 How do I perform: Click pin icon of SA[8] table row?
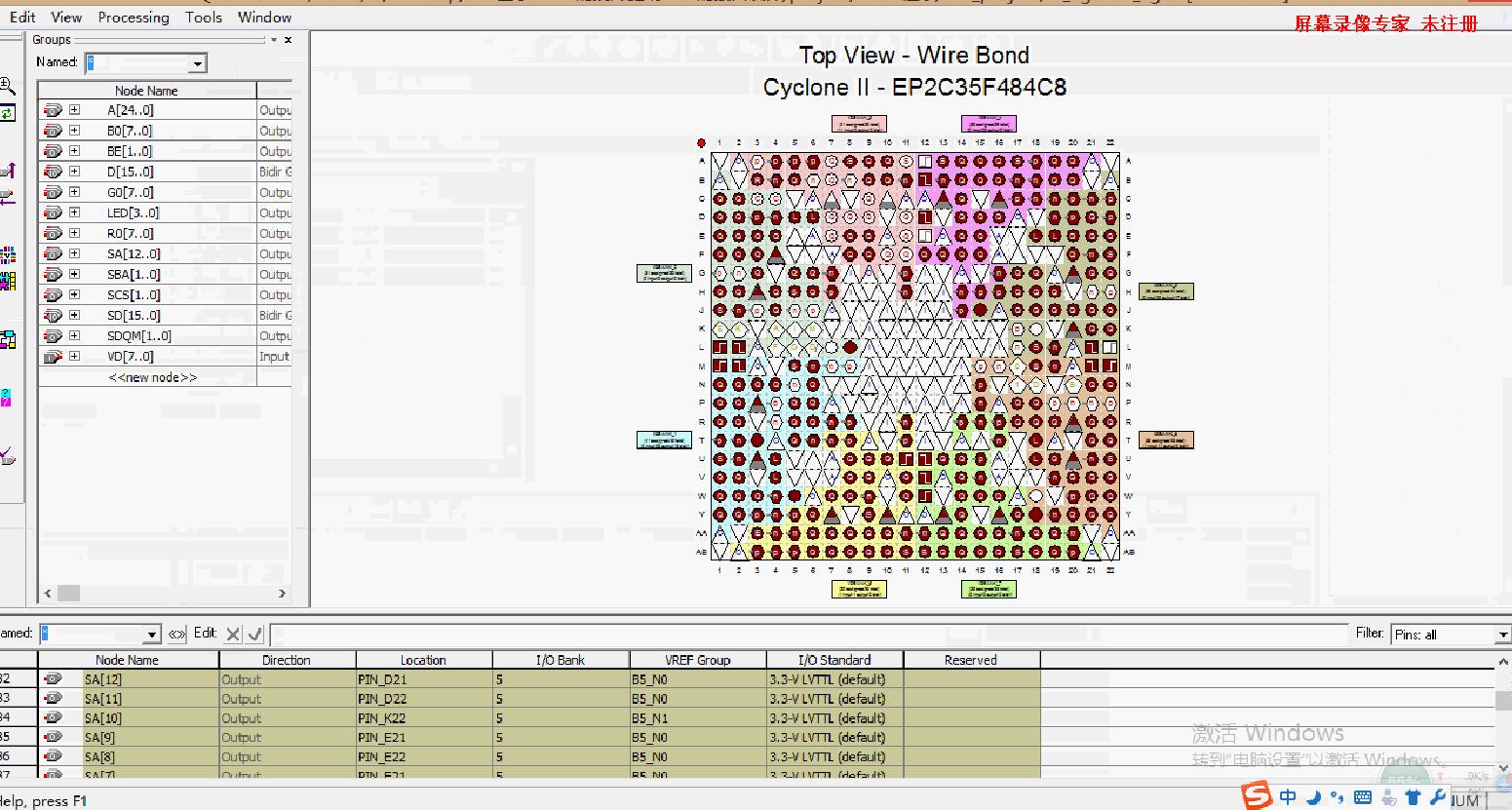pyautogui.click(x=53, y=756)
